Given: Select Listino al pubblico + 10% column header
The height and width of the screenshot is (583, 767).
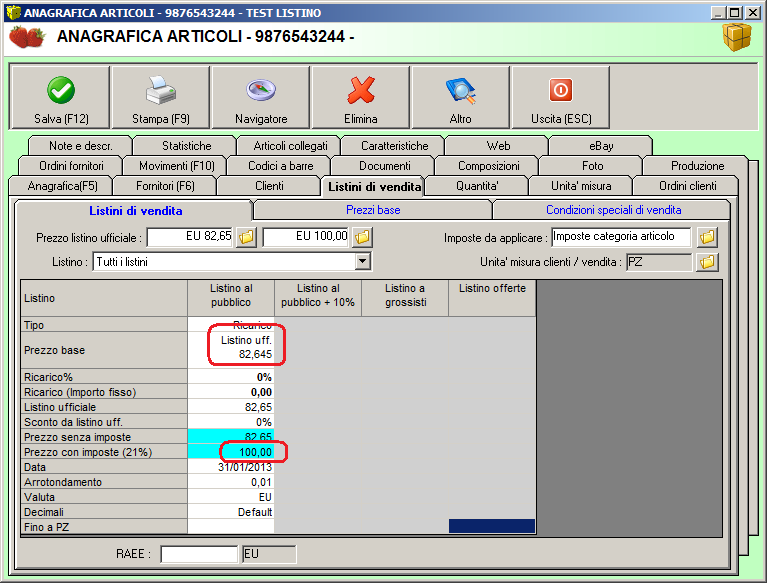Looking at the screenshot, I should pyautogui.click(x=318, y=298).
